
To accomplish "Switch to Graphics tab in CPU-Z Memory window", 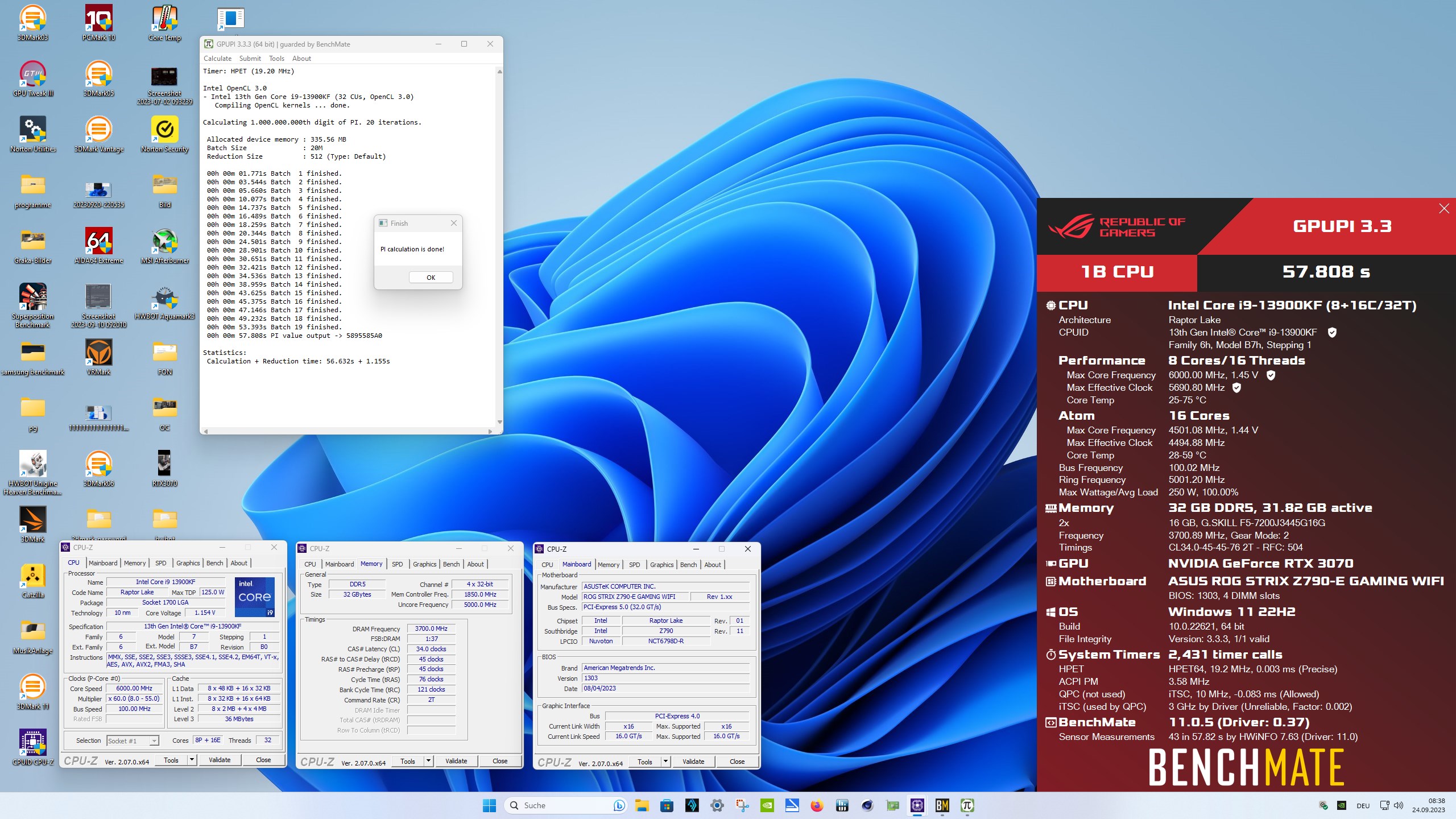I will 425,564.
